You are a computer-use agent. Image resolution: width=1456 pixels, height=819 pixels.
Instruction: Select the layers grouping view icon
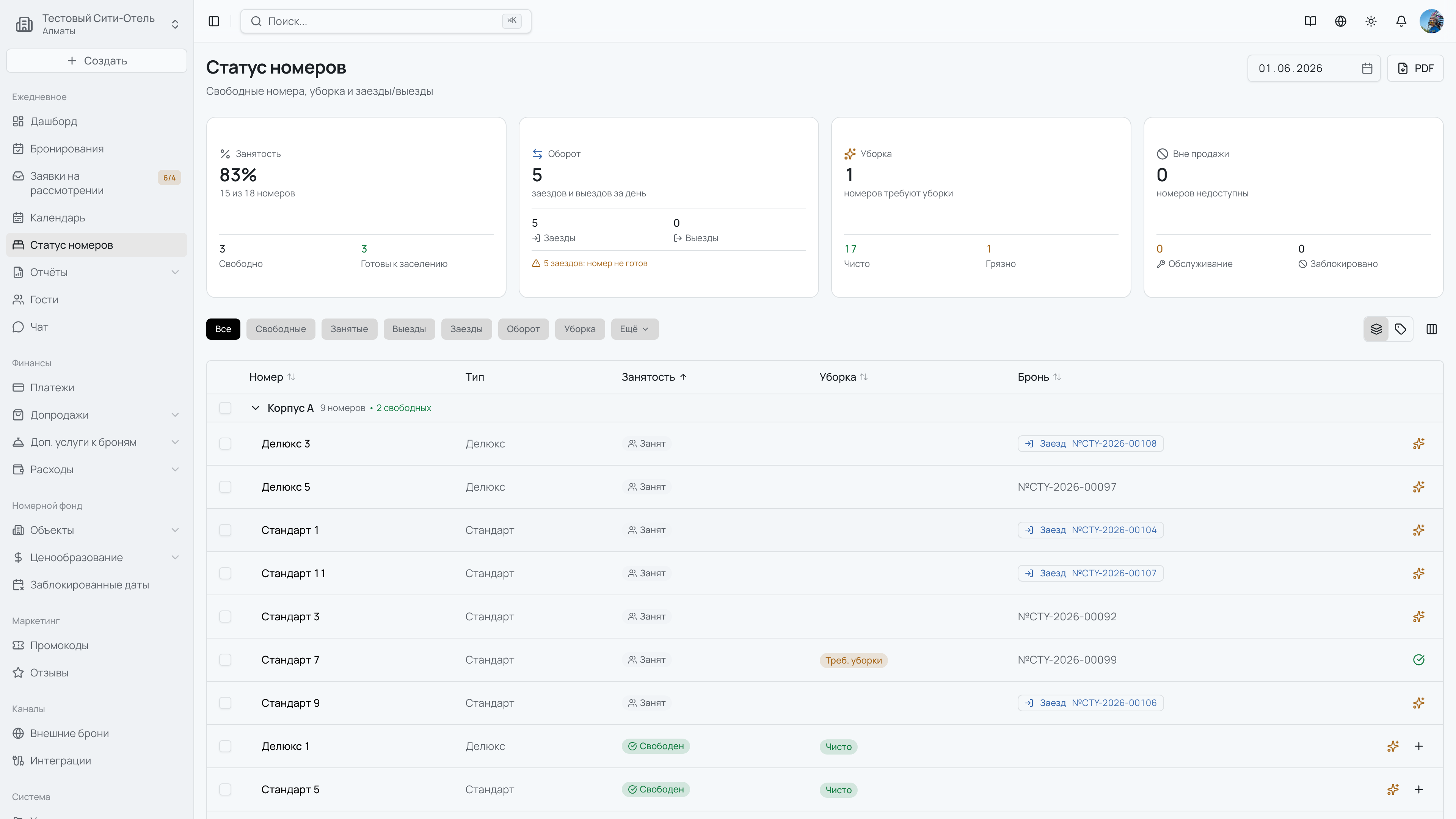(1376, 329)
